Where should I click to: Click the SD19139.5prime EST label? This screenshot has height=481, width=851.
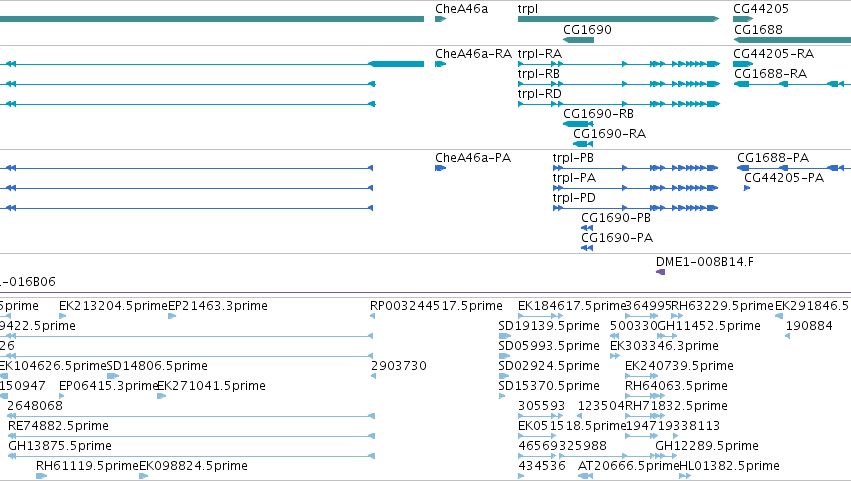point(549,326)
